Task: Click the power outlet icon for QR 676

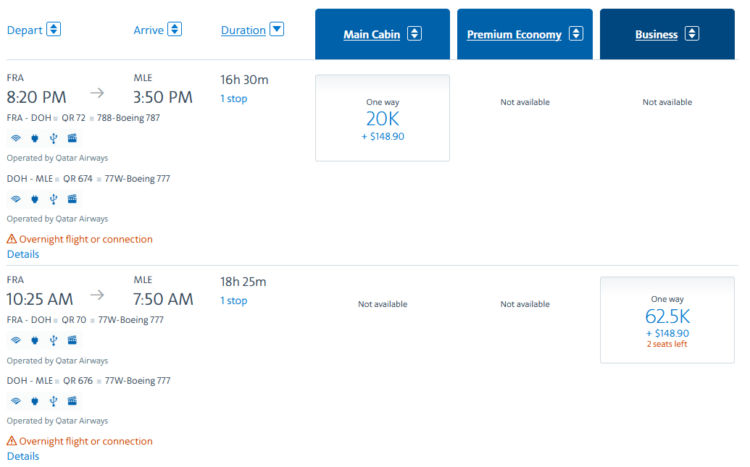Action: [34, 401]
